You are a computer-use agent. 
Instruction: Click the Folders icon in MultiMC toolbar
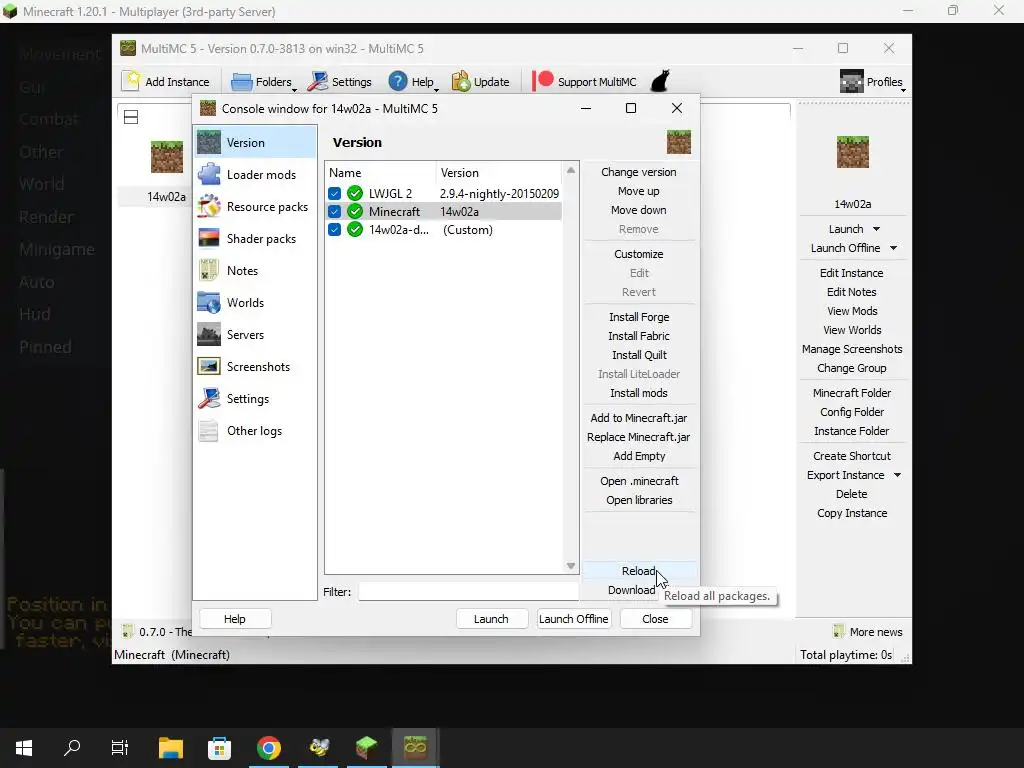[242, 82]
